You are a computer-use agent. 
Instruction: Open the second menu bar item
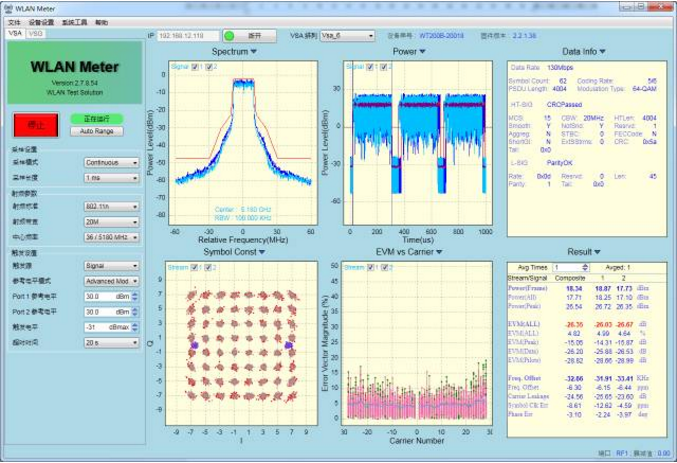coord(41,22)
